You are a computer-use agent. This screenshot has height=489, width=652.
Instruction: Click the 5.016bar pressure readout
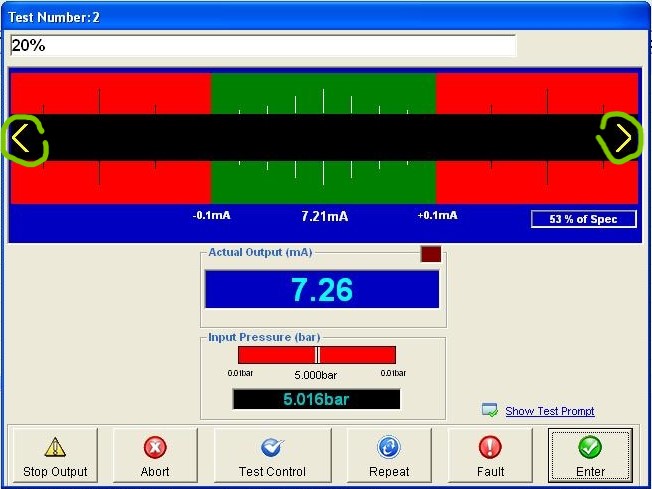[x=316, y=399]
